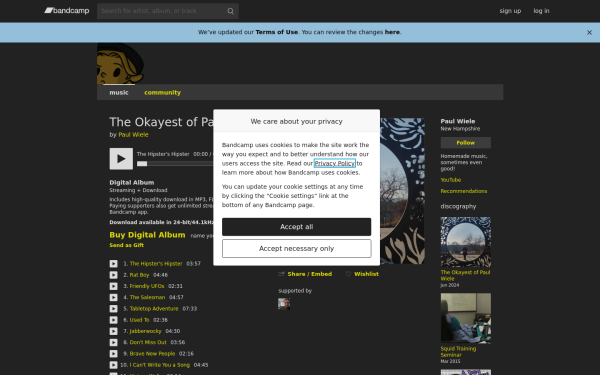Open Don't Miss Out track link

click(x=148, y=342)
